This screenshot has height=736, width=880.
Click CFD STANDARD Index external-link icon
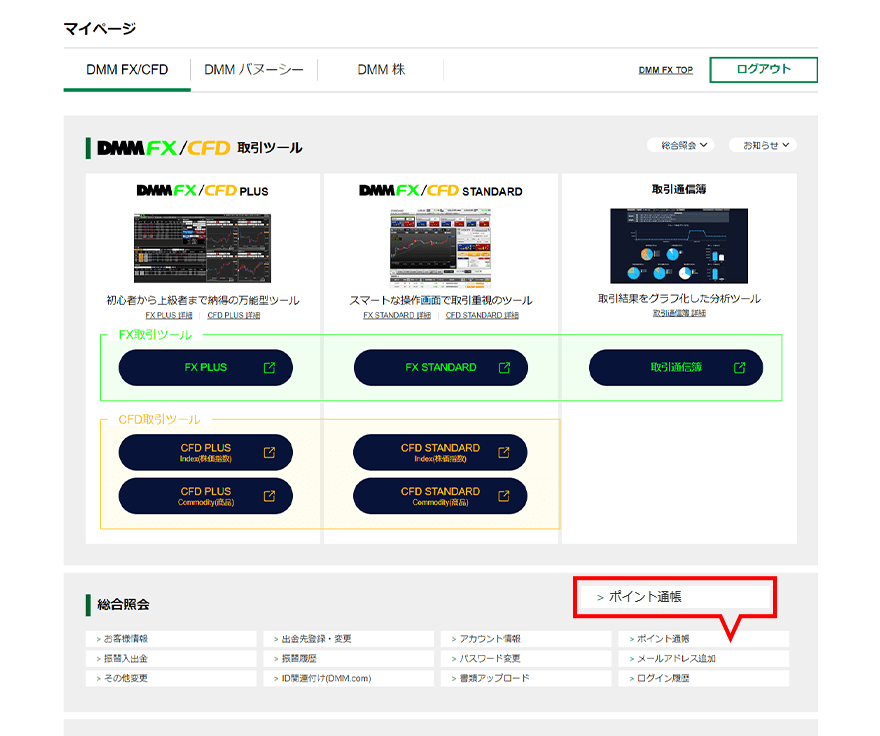(504, 452)
